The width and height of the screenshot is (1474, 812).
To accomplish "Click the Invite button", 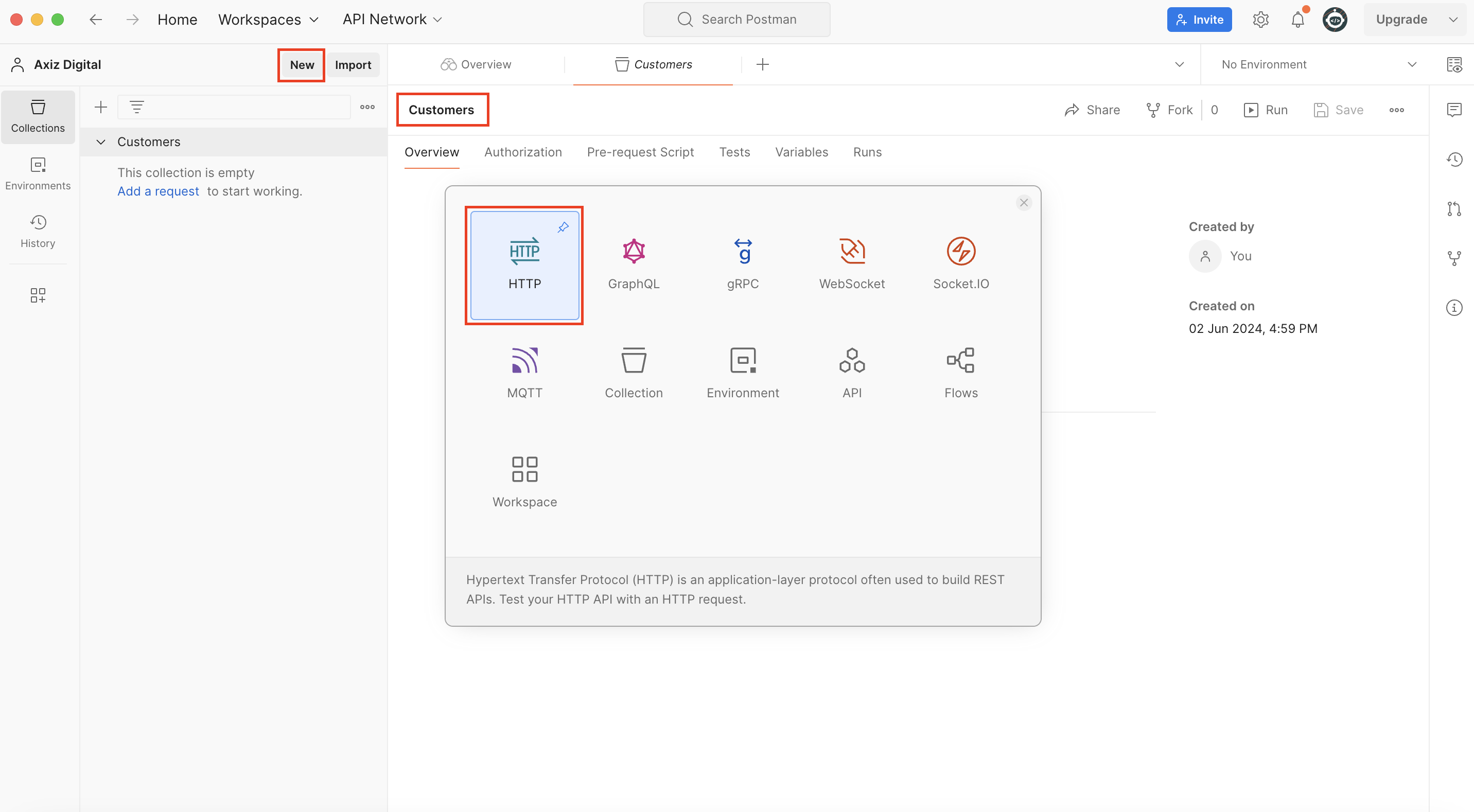I will 1199,20.
